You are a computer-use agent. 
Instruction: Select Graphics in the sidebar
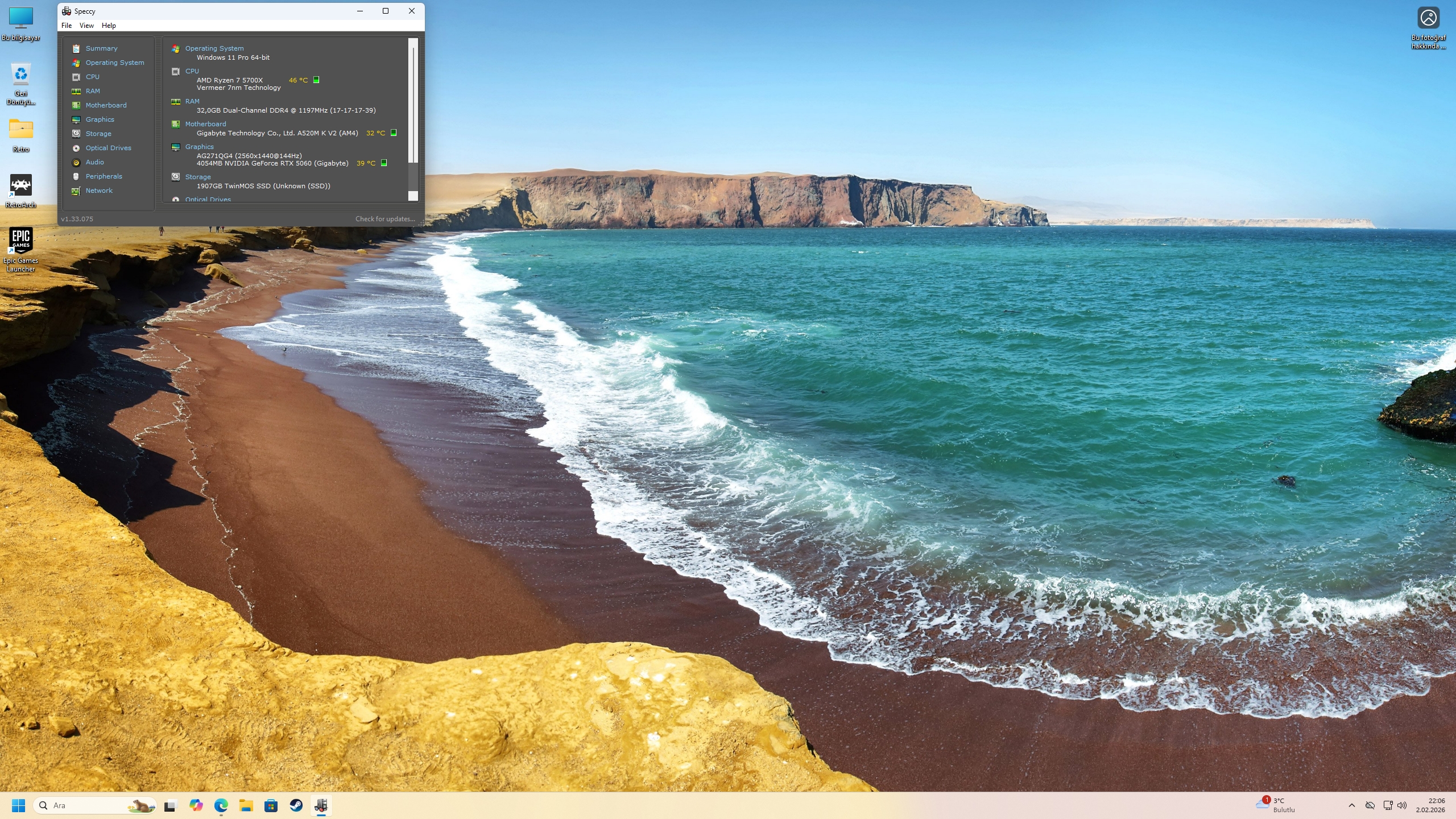point(100,119)
